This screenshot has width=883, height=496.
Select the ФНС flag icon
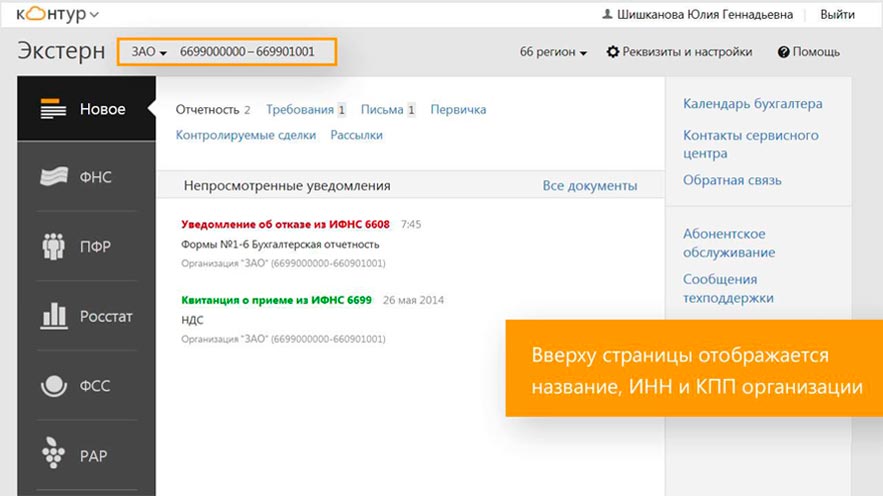[x=54, y=177]
